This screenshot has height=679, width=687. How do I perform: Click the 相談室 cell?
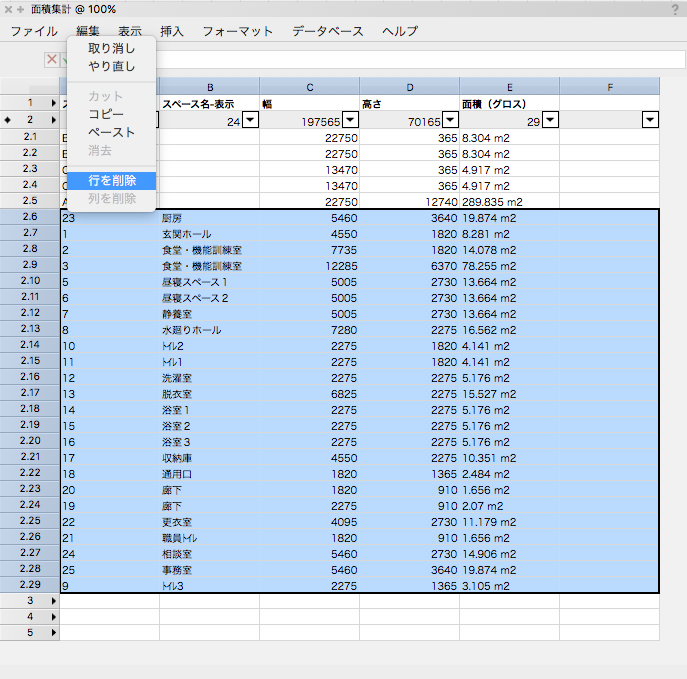tap(209, 554)
